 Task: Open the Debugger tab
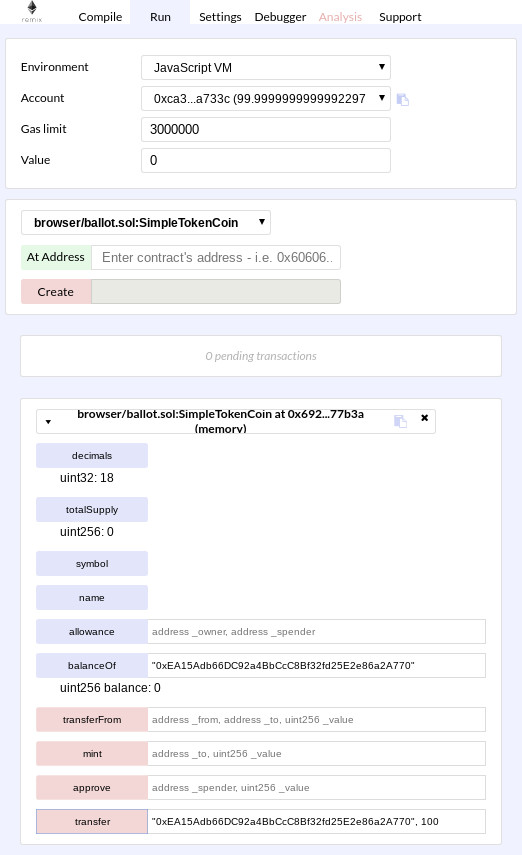click(280, 17)
